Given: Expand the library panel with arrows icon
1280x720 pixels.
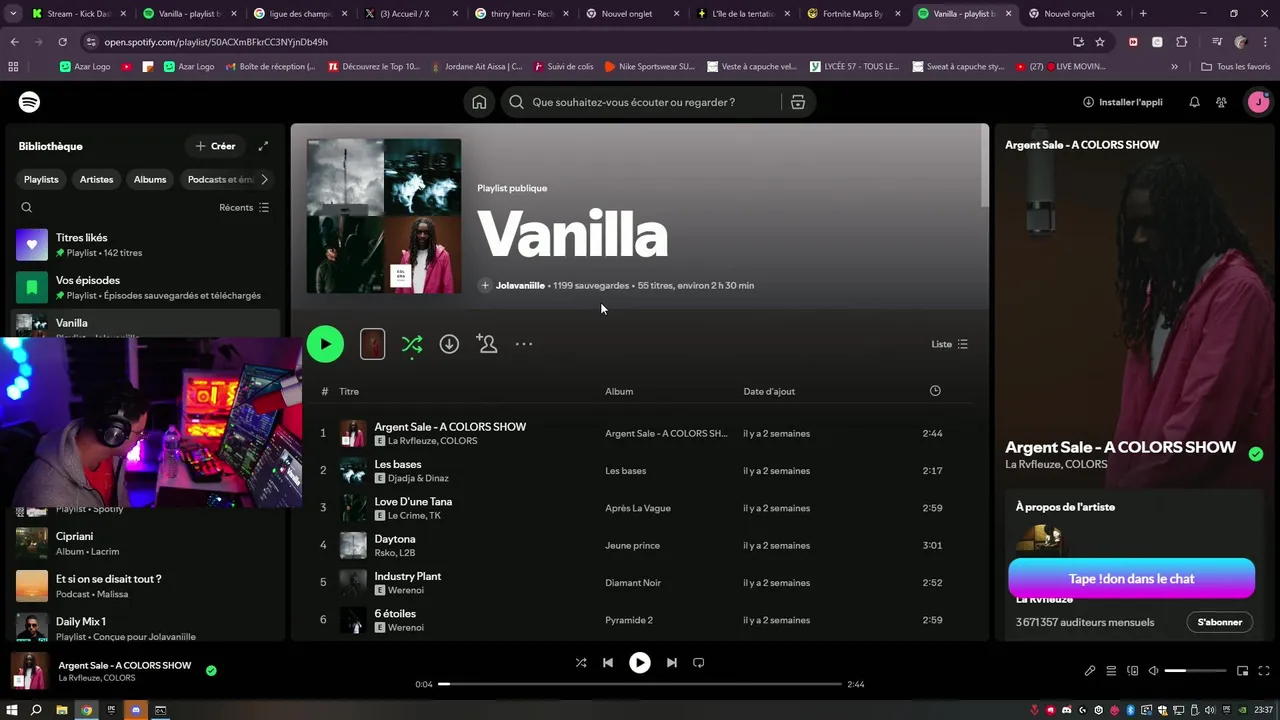Looking at the screenshot, I should pyautogui.click(x=263, y=146).
